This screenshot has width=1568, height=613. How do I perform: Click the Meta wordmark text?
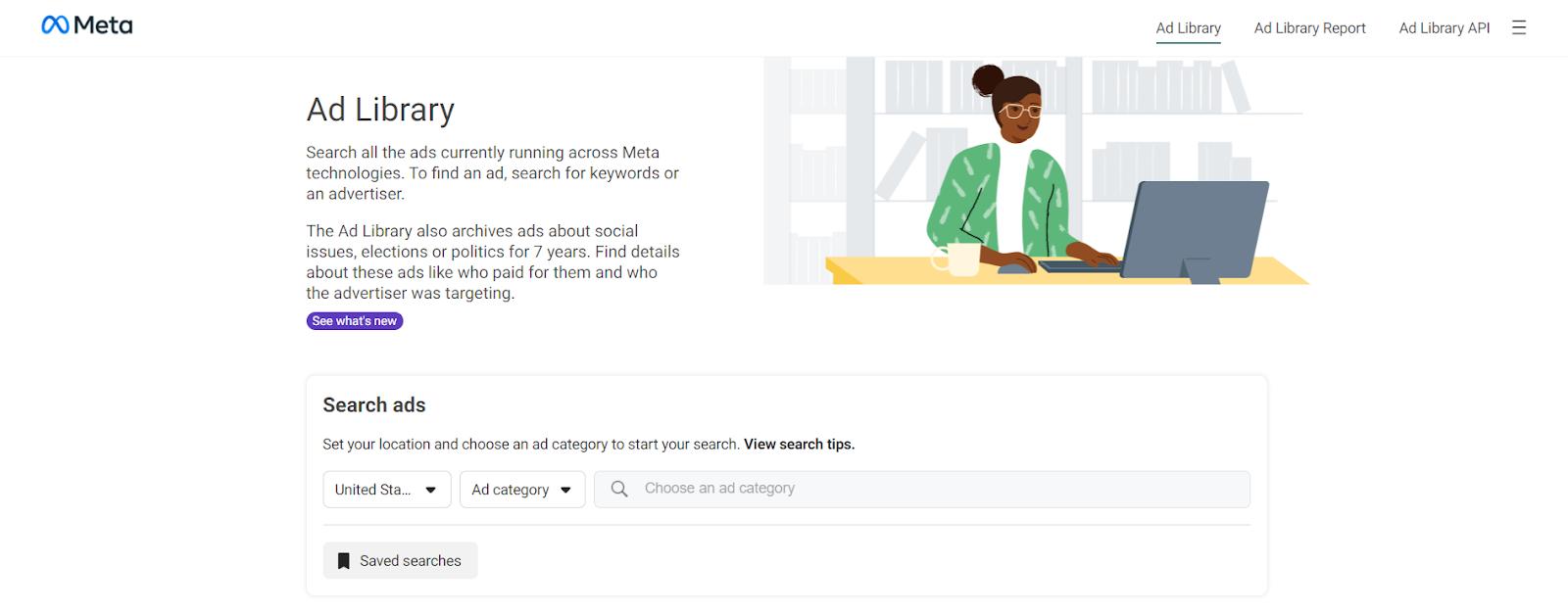[103, 25]
